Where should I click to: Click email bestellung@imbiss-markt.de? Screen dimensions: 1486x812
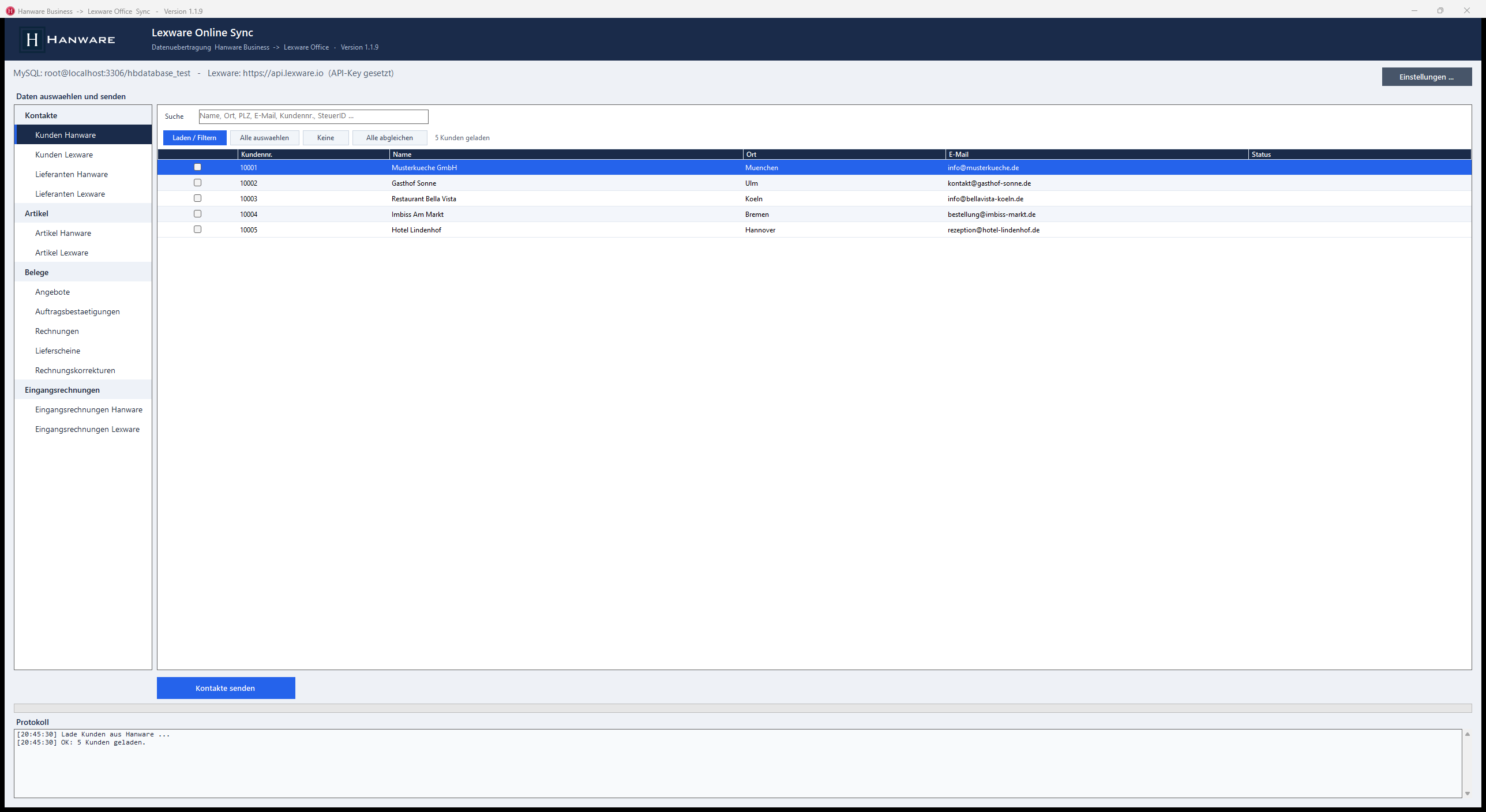(x=992, y=215)
